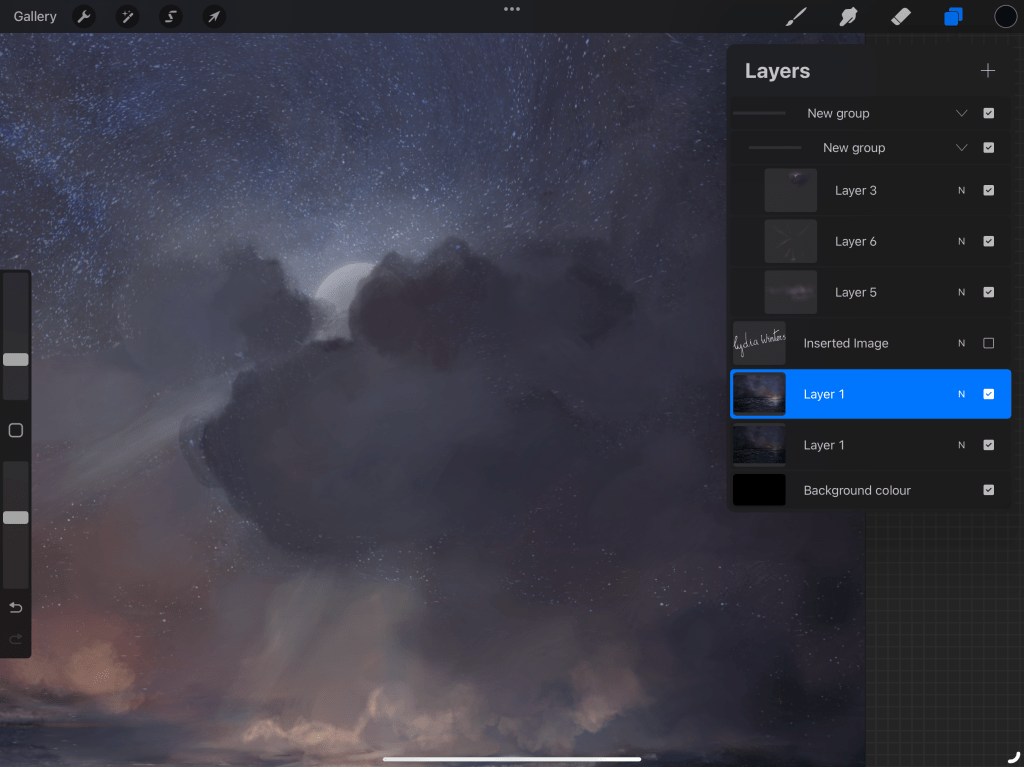This screenshot has height=767, width=1024.
Task: Select the Eraser tool
Action: (901, 17)
